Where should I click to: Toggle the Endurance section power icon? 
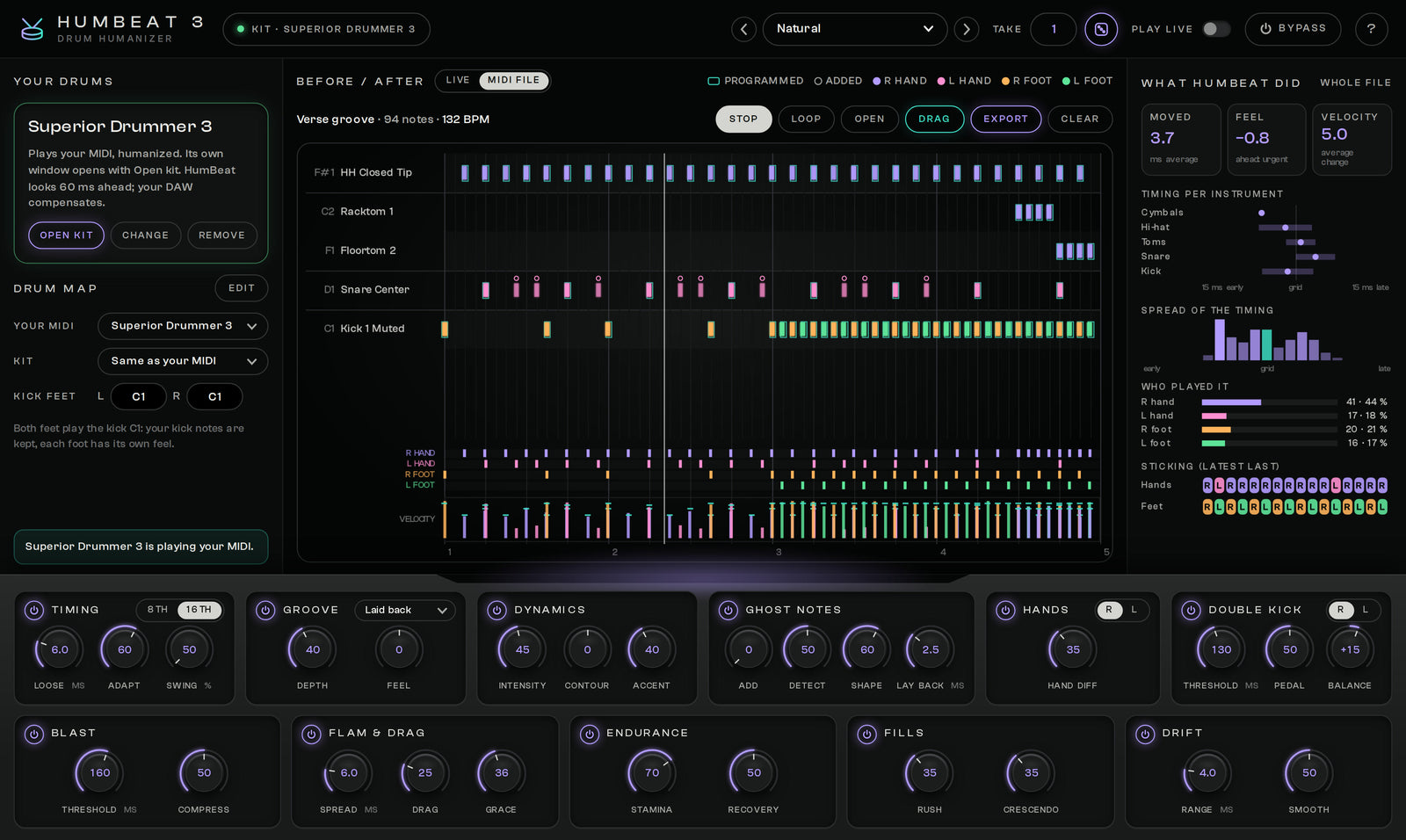(x=589, y=734)
